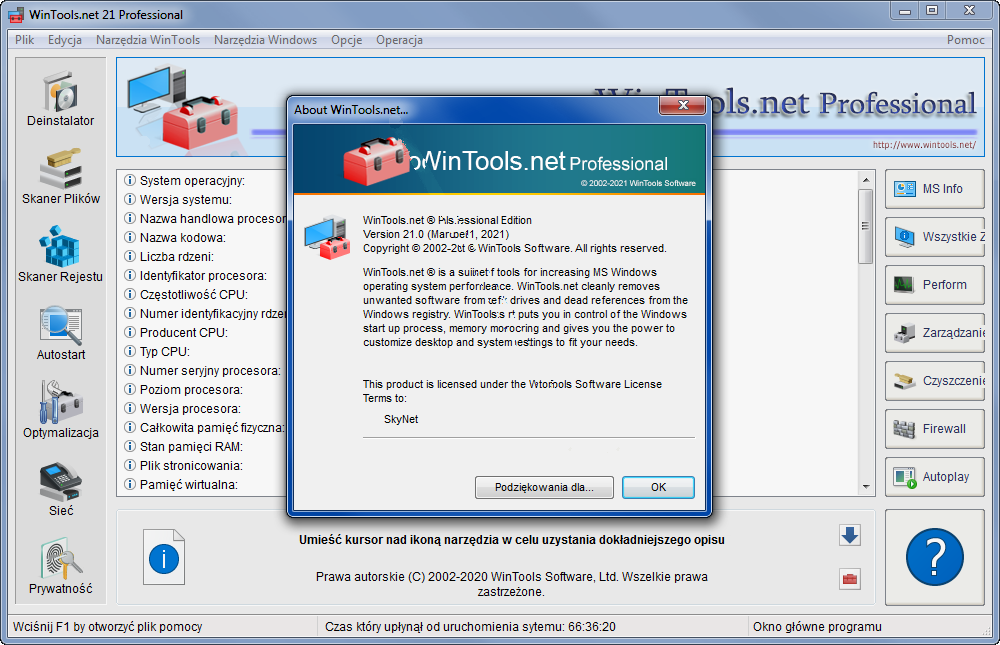Open the Czyszczenie cleanup button
The height and width of the screenshot is (645, 1000).
pos(934,381)
